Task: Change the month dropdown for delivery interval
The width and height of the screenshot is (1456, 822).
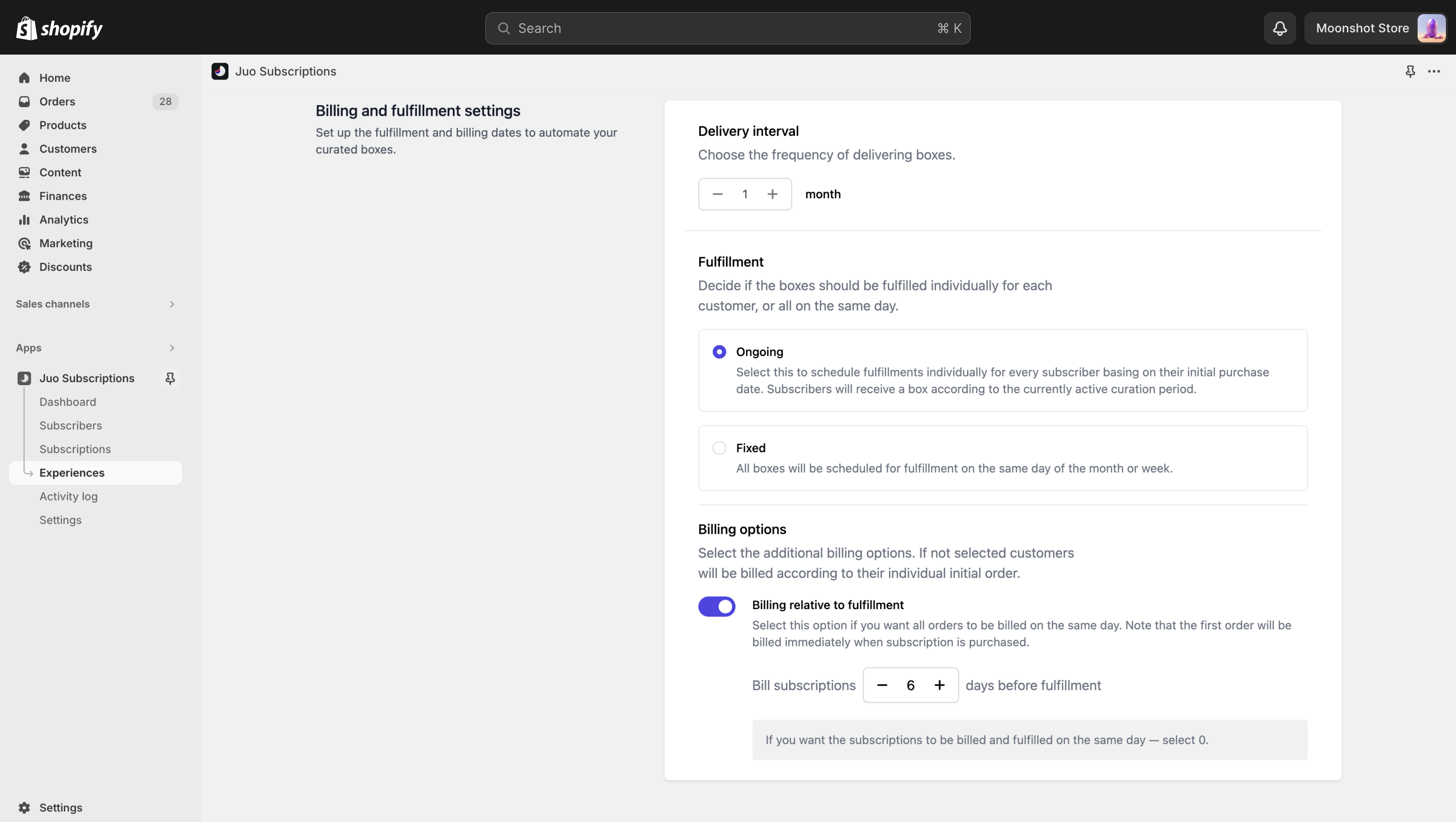Action: [823, 194]
